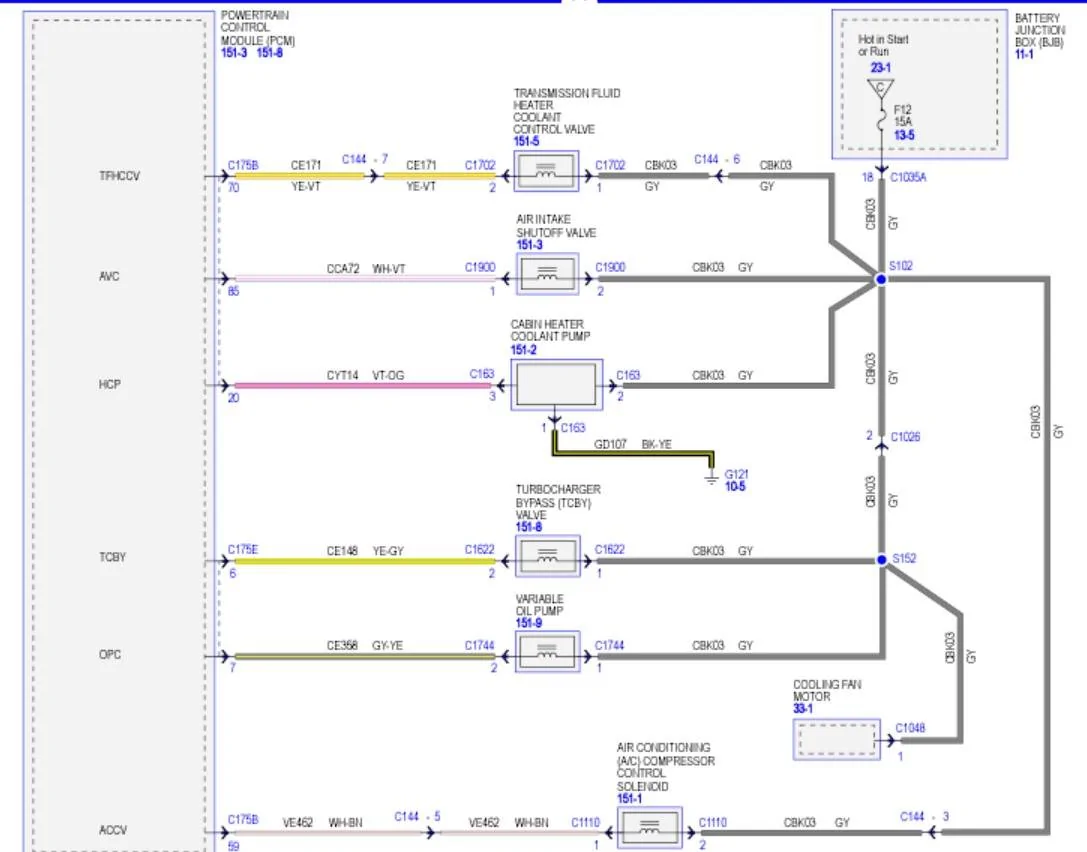Click the black-yellow GD107 ground wire
This screenshot has width=1087, height=852.
click(x=633, y=454)
